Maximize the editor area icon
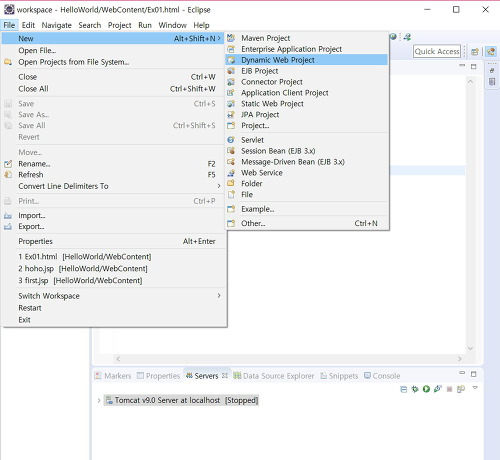 coord(473,66)
